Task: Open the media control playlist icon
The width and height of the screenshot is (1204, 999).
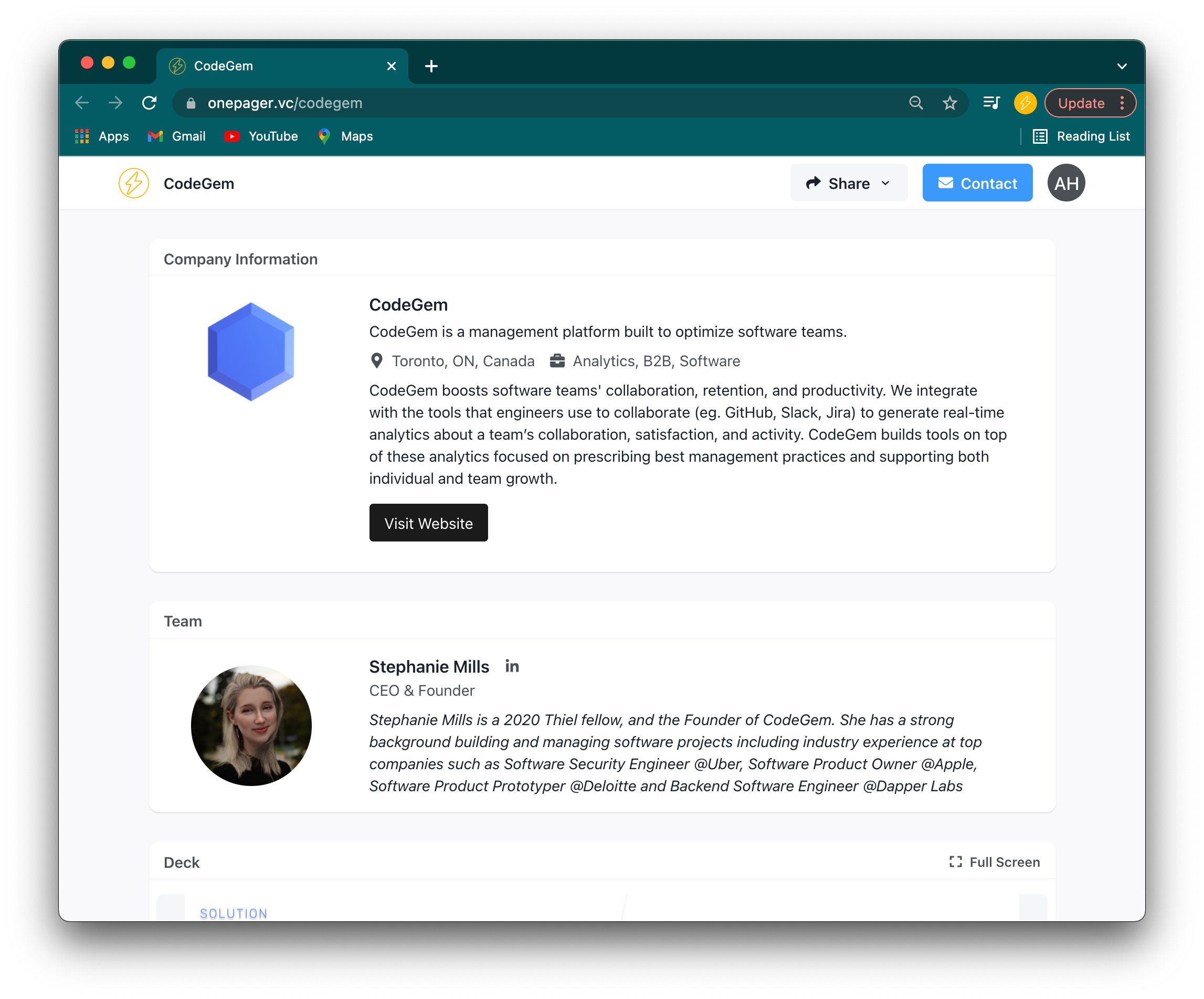Action: coord(991,103)
